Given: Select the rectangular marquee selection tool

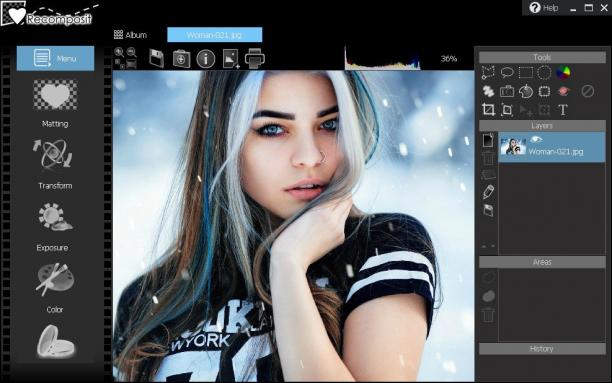Looking at the screenshot, I should pyautogui.click(x=525, y=72).
